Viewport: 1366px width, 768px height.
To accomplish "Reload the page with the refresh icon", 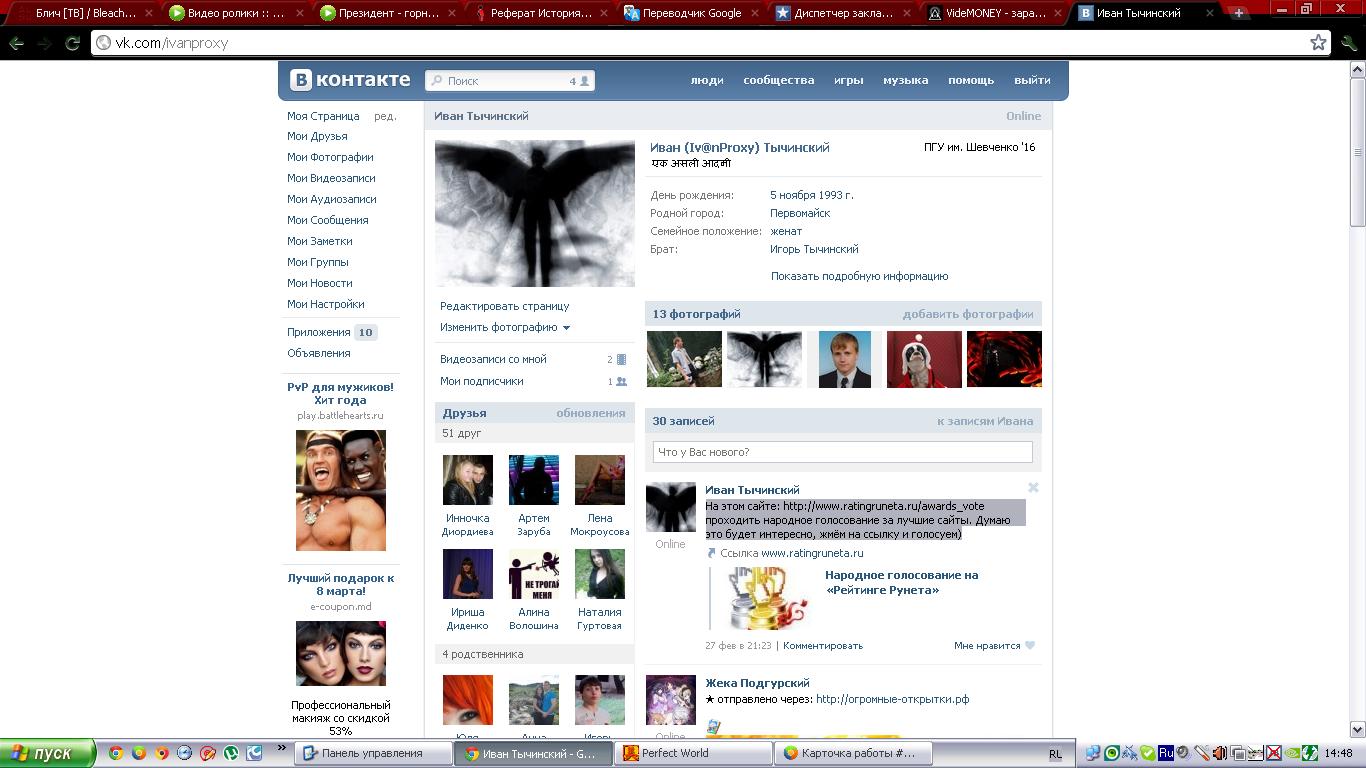I will coord(72,43).
